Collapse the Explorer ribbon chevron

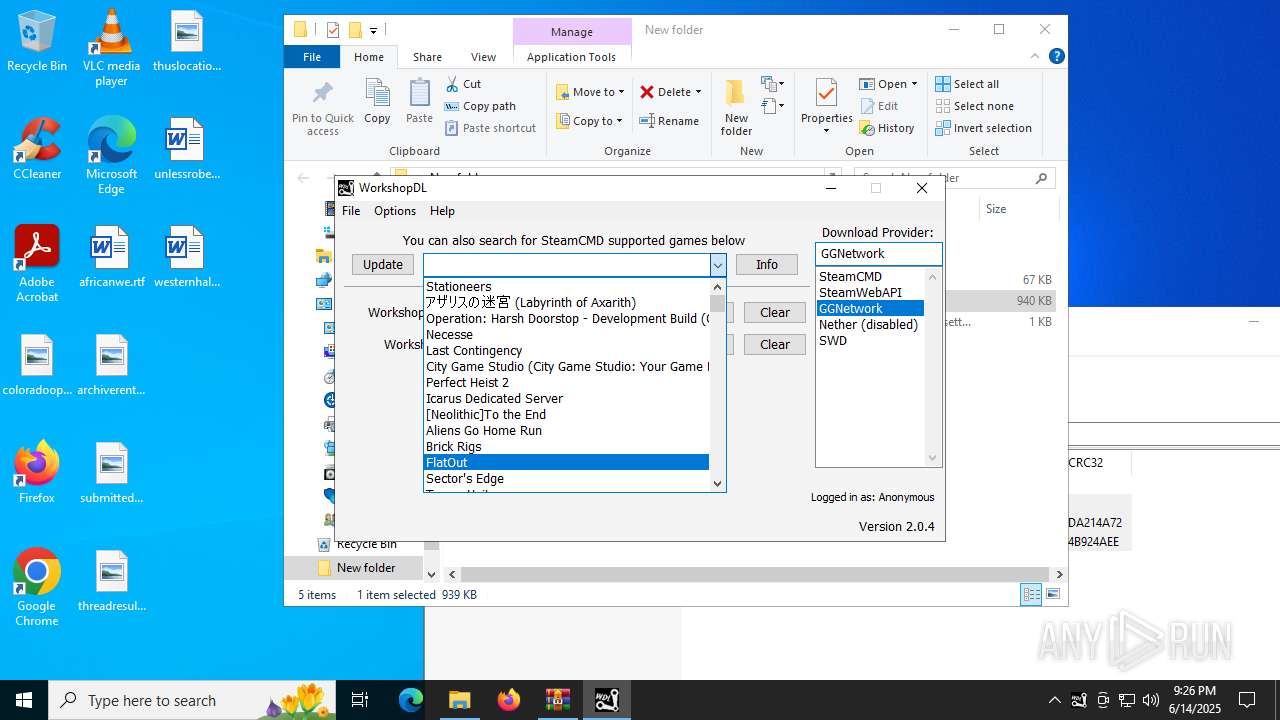[1035, 57]
